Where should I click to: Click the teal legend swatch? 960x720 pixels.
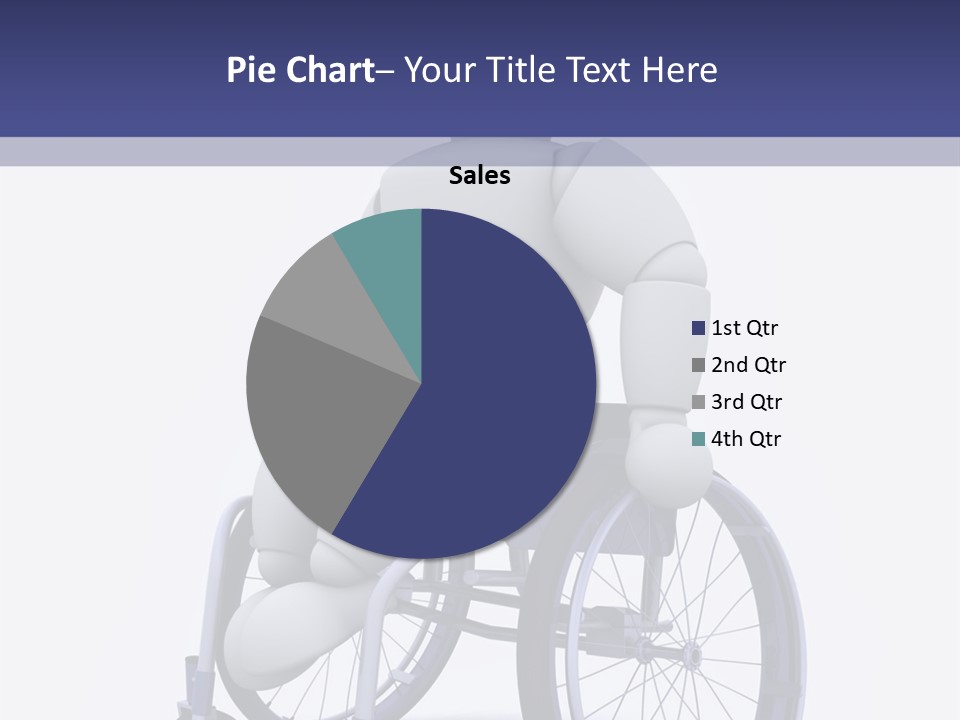tap(699, 439)
